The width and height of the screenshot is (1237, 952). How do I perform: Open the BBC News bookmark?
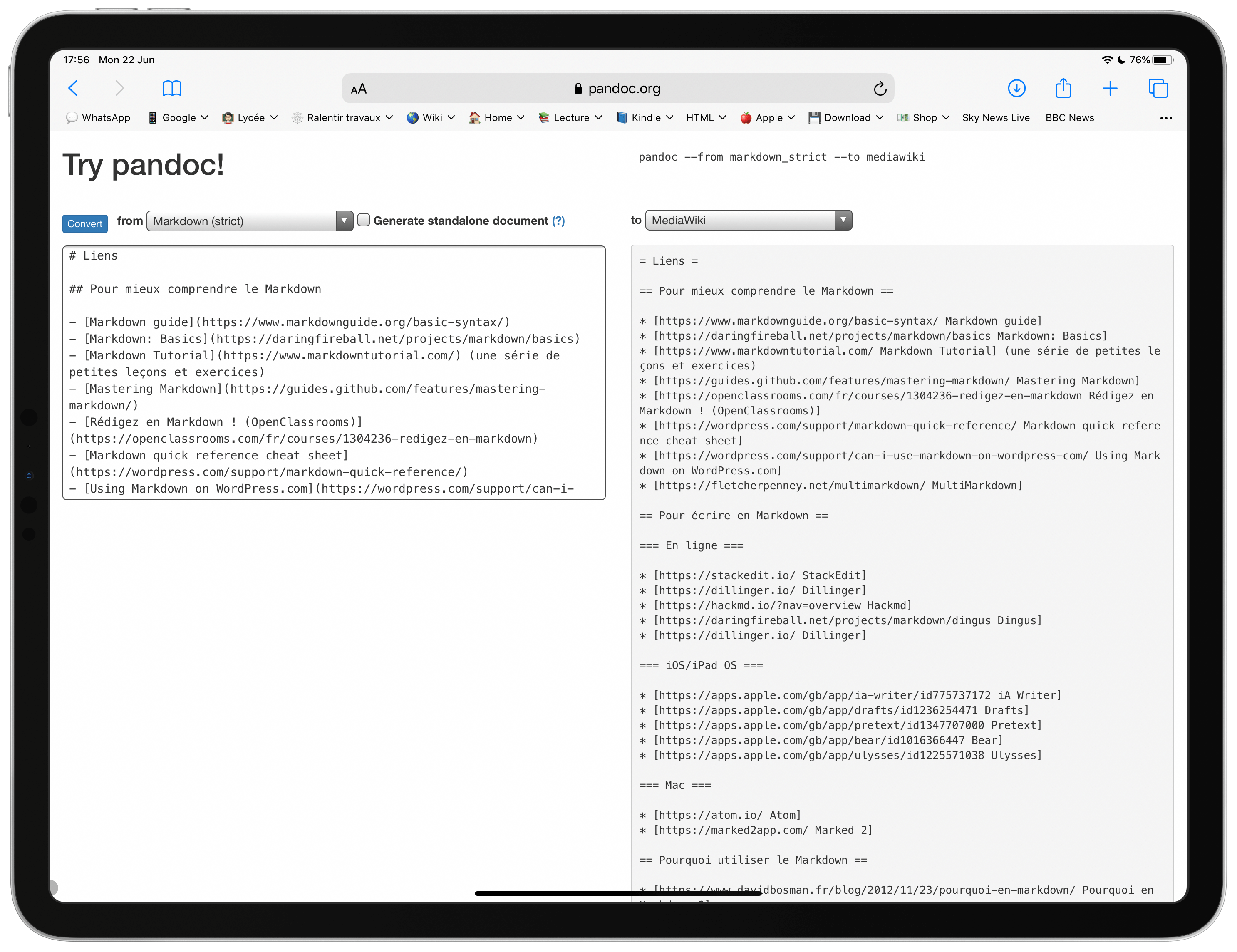click(x=1069, y=118)
